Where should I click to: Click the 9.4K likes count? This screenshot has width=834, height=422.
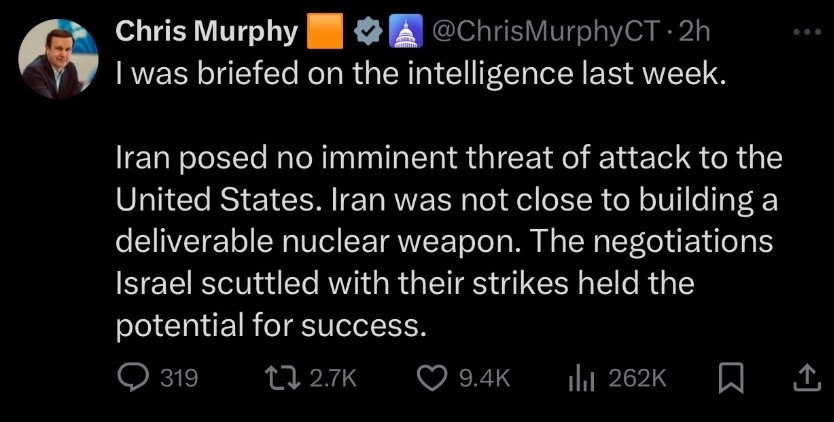481,379
